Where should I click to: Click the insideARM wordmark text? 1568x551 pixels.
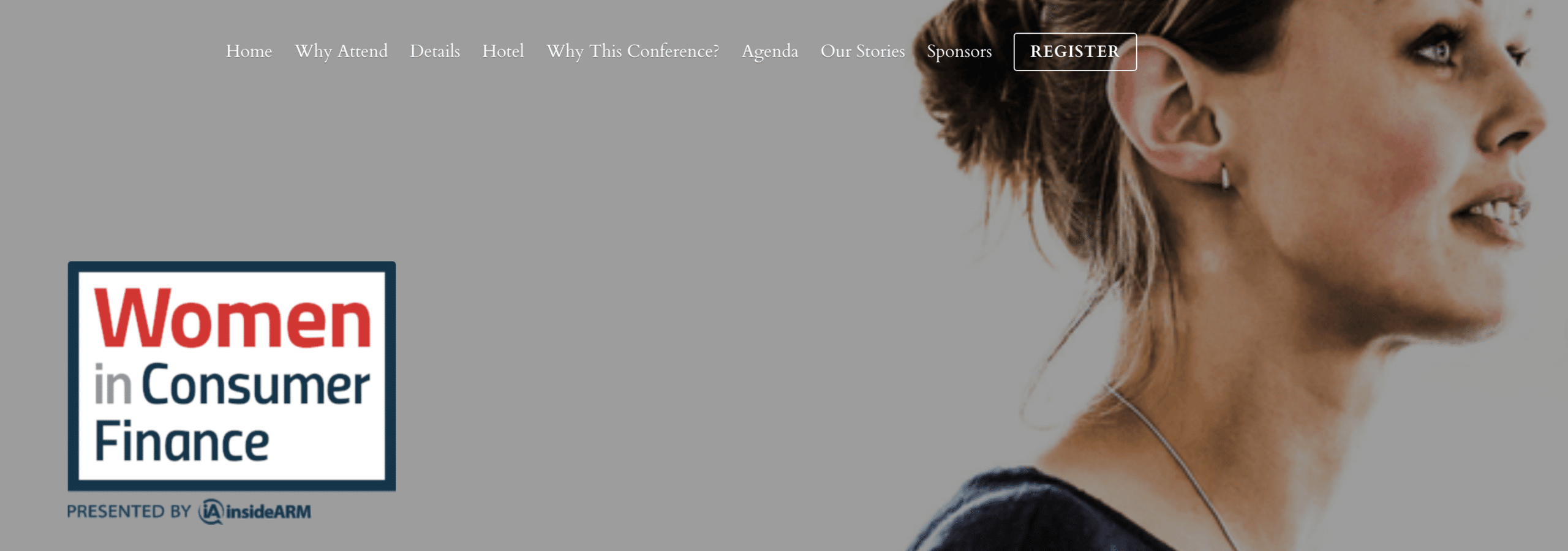[269, 512]
